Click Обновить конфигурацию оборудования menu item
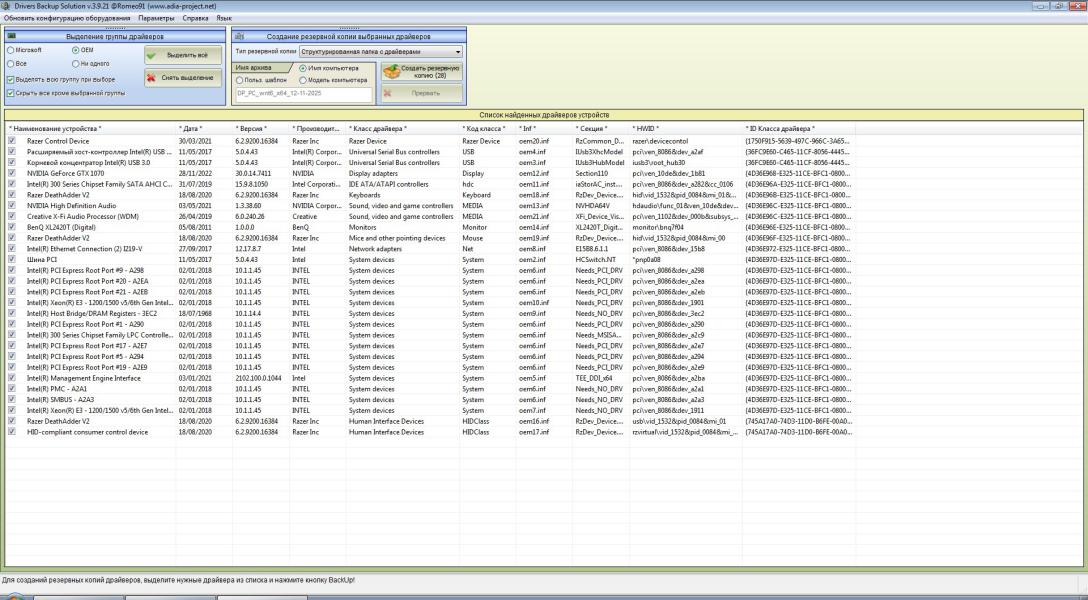 pos(66,18)
